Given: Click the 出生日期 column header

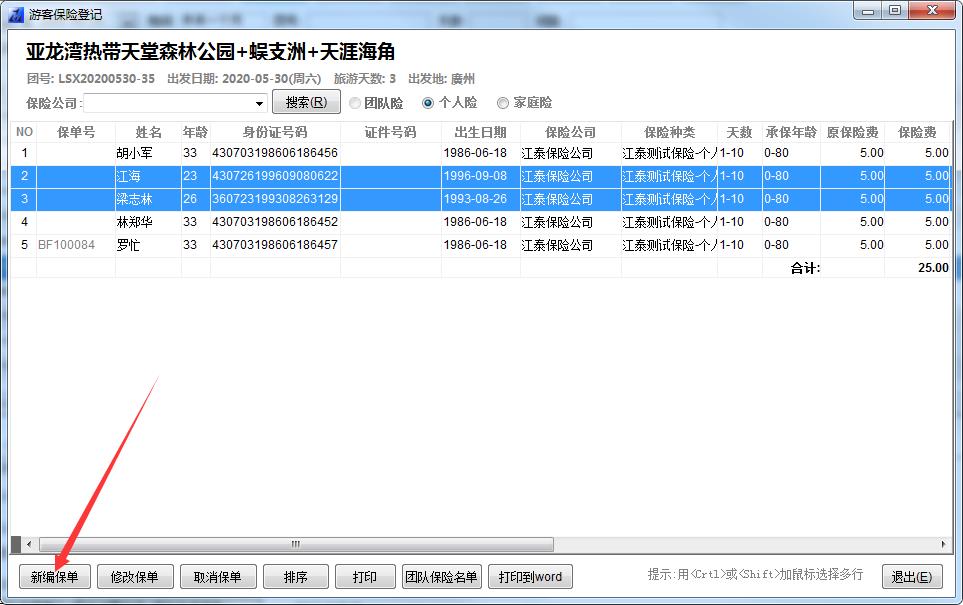Looking at the screenshot, I should point(480,132).
